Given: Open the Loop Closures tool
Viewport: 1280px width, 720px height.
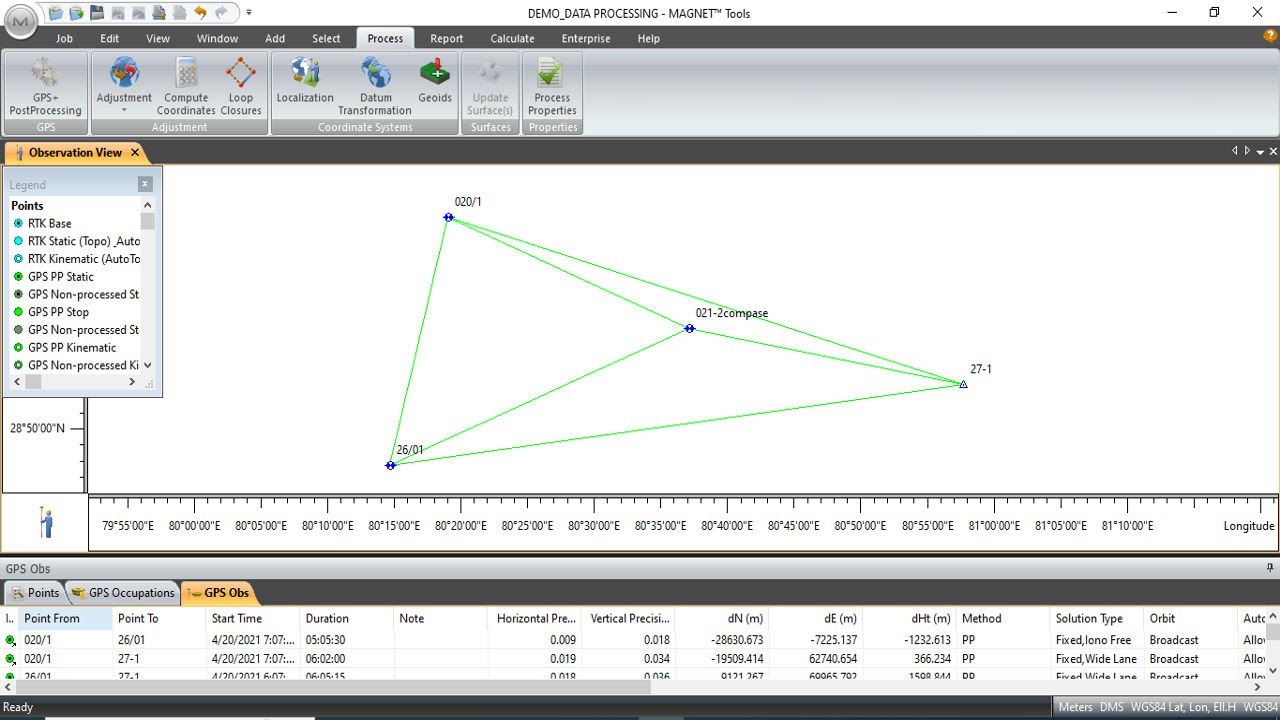Looking at the screenshot, I should click(241, 87).
